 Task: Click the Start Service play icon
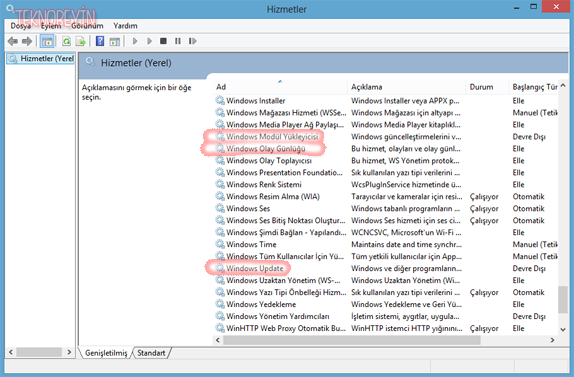135,41
